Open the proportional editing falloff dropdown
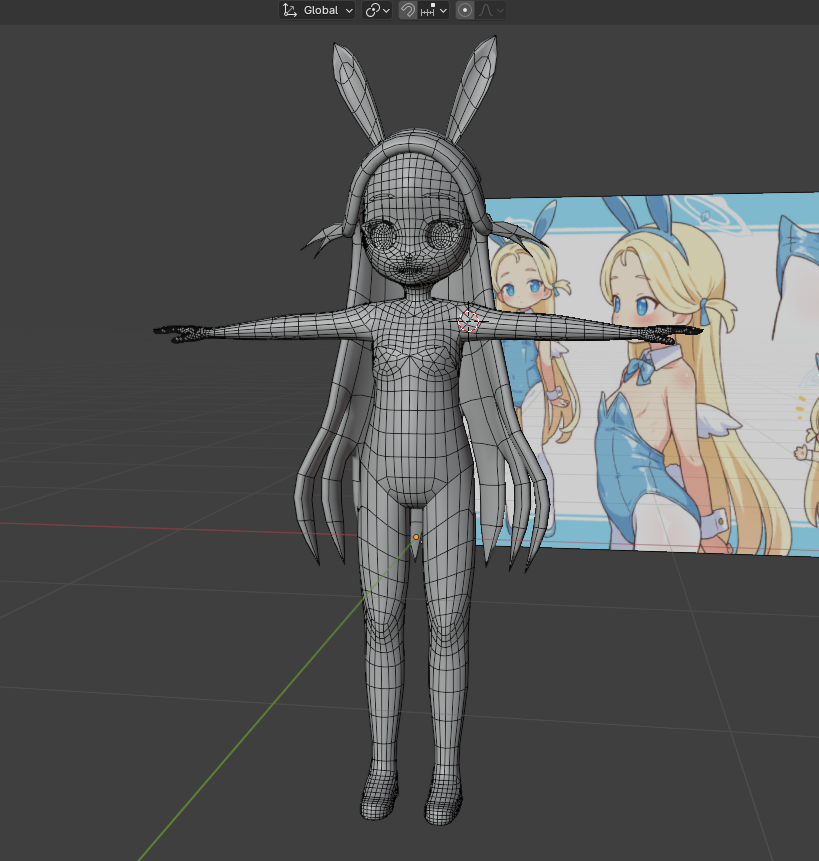 coord(491,10)
